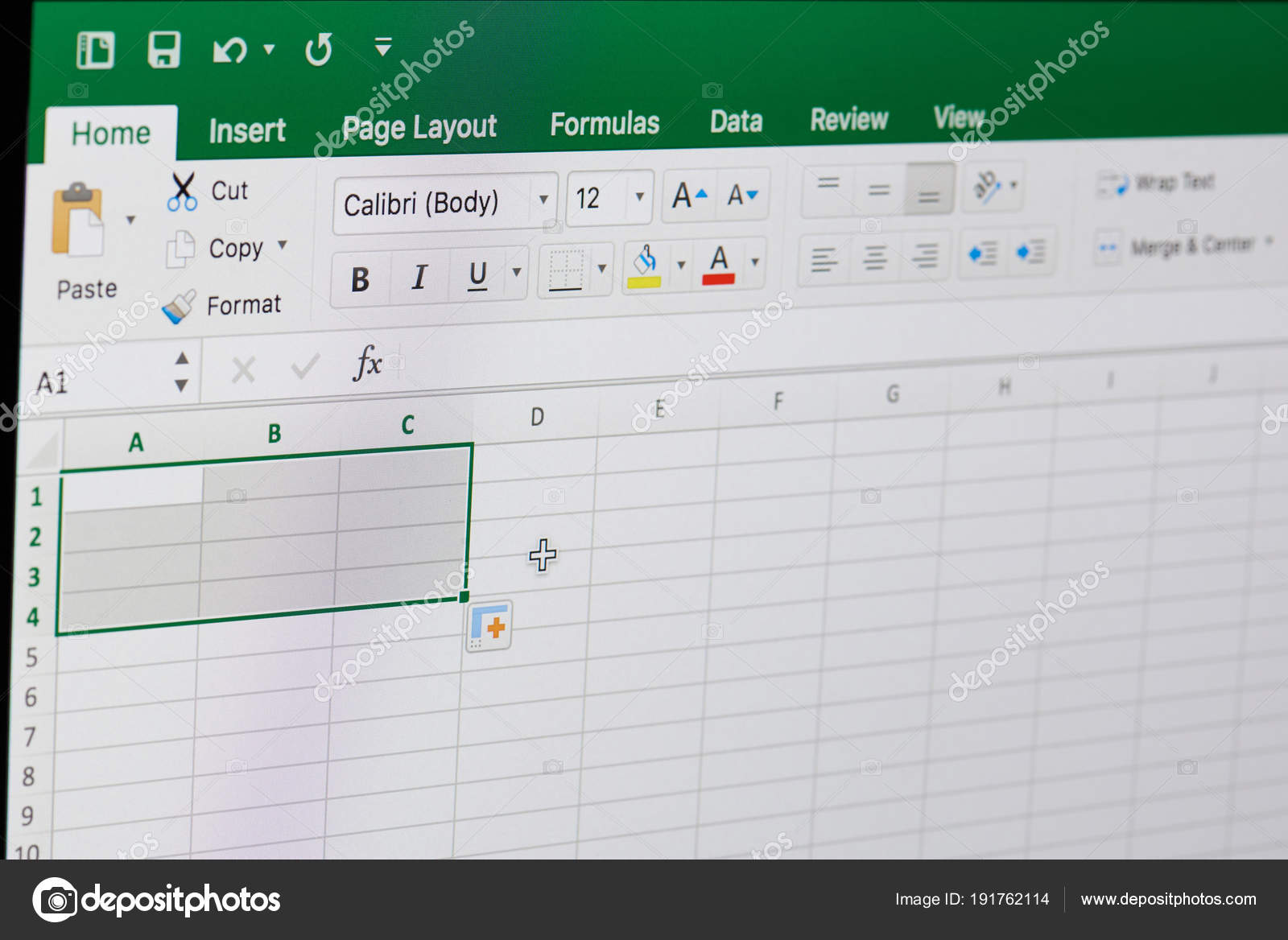Cancel formula entry with the X
This screenshot has width=1288, height=940.
pyautogui.click(x=243, y=371)
